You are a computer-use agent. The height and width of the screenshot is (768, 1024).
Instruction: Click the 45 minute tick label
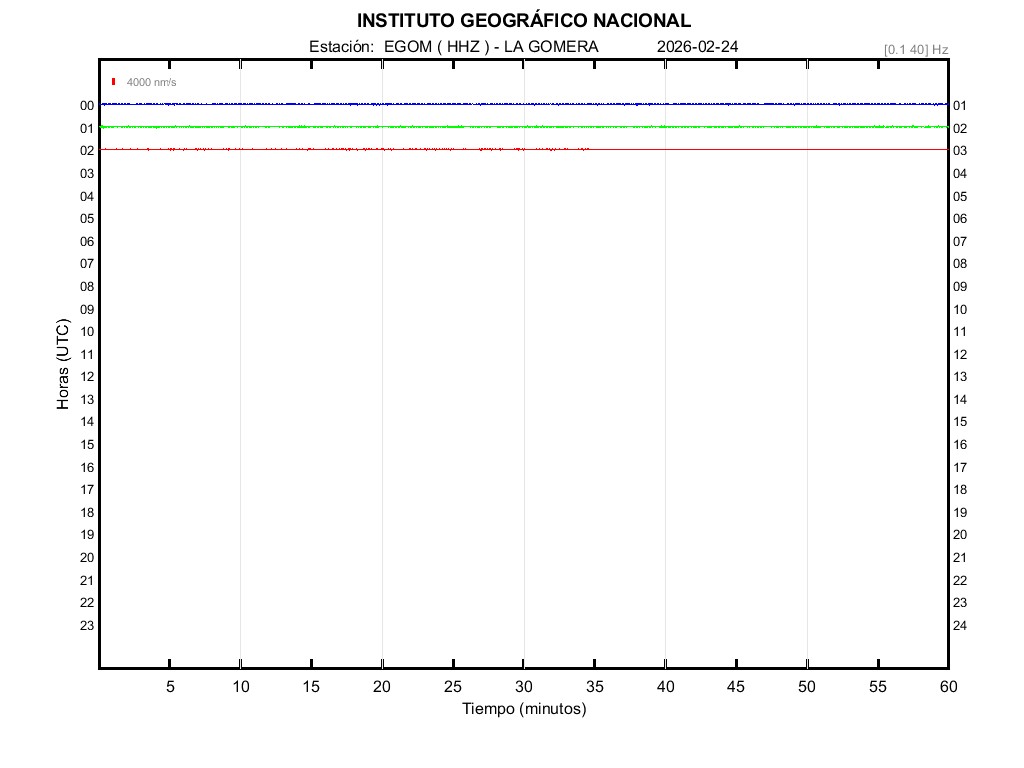click(736, 687)
